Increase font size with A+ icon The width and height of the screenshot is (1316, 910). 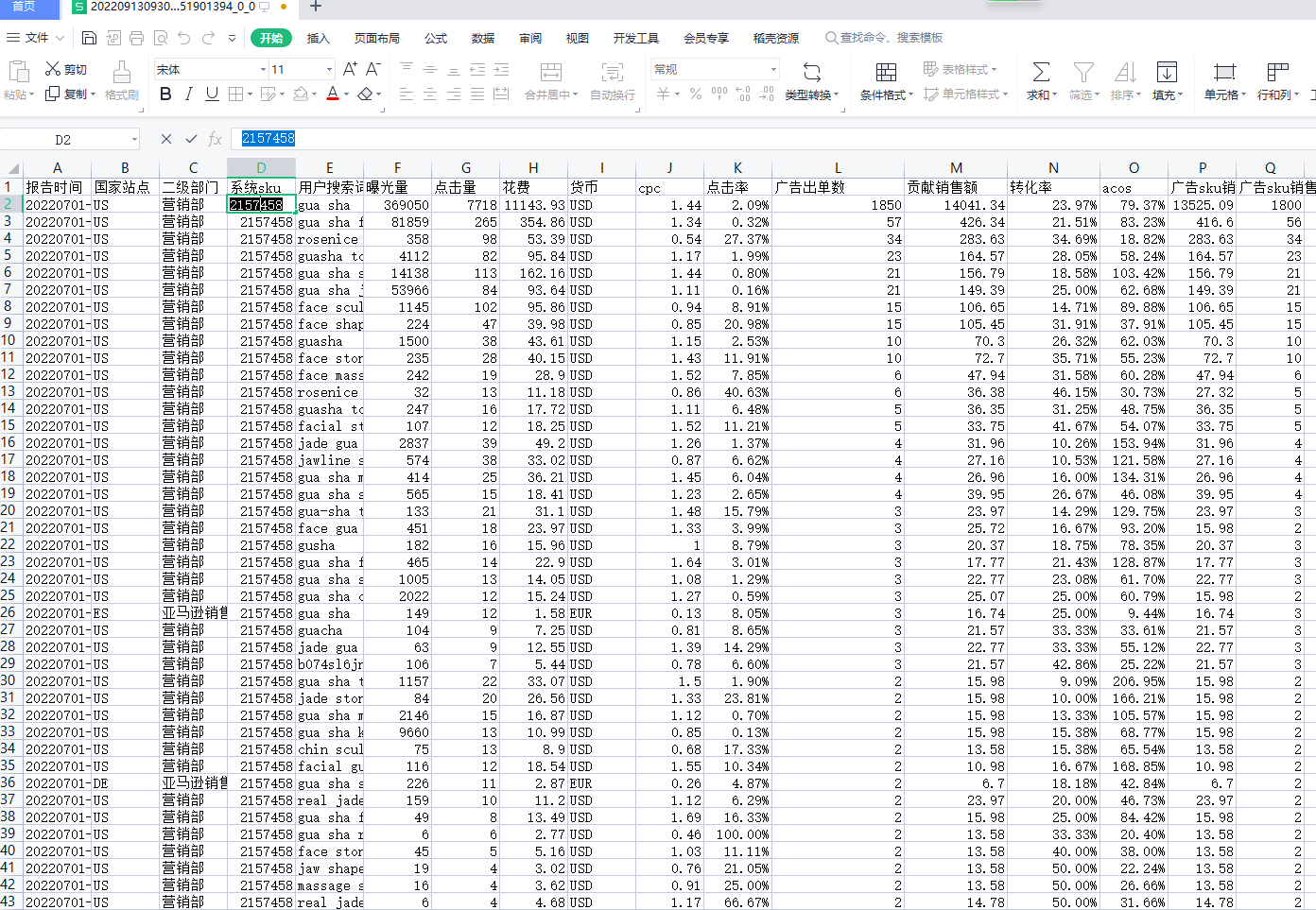350,69
